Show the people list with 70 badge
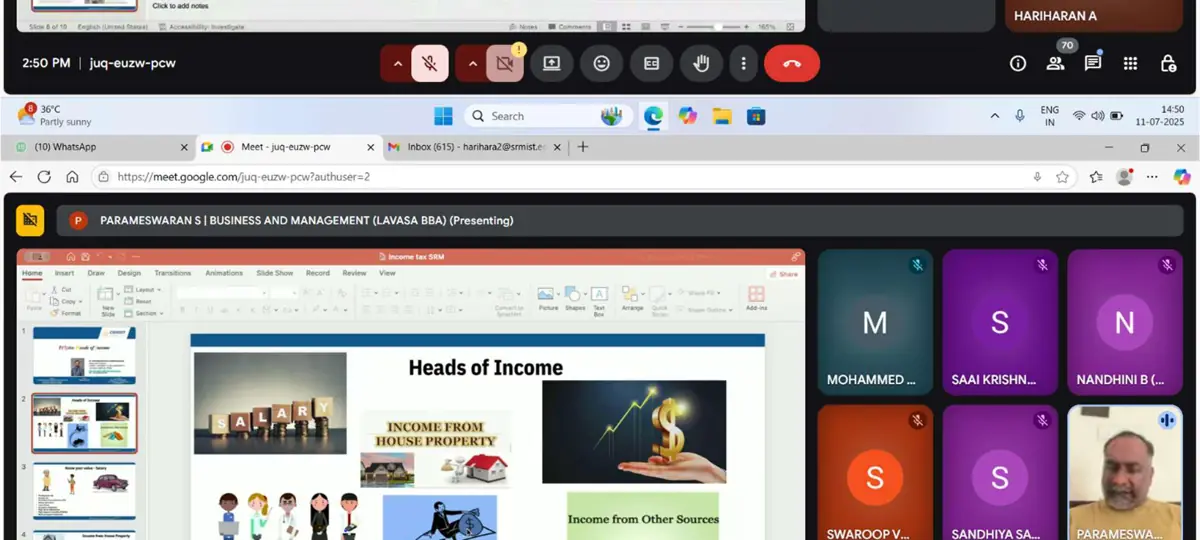Viewport: 1200px width, 540px height. coord(1055,63)
